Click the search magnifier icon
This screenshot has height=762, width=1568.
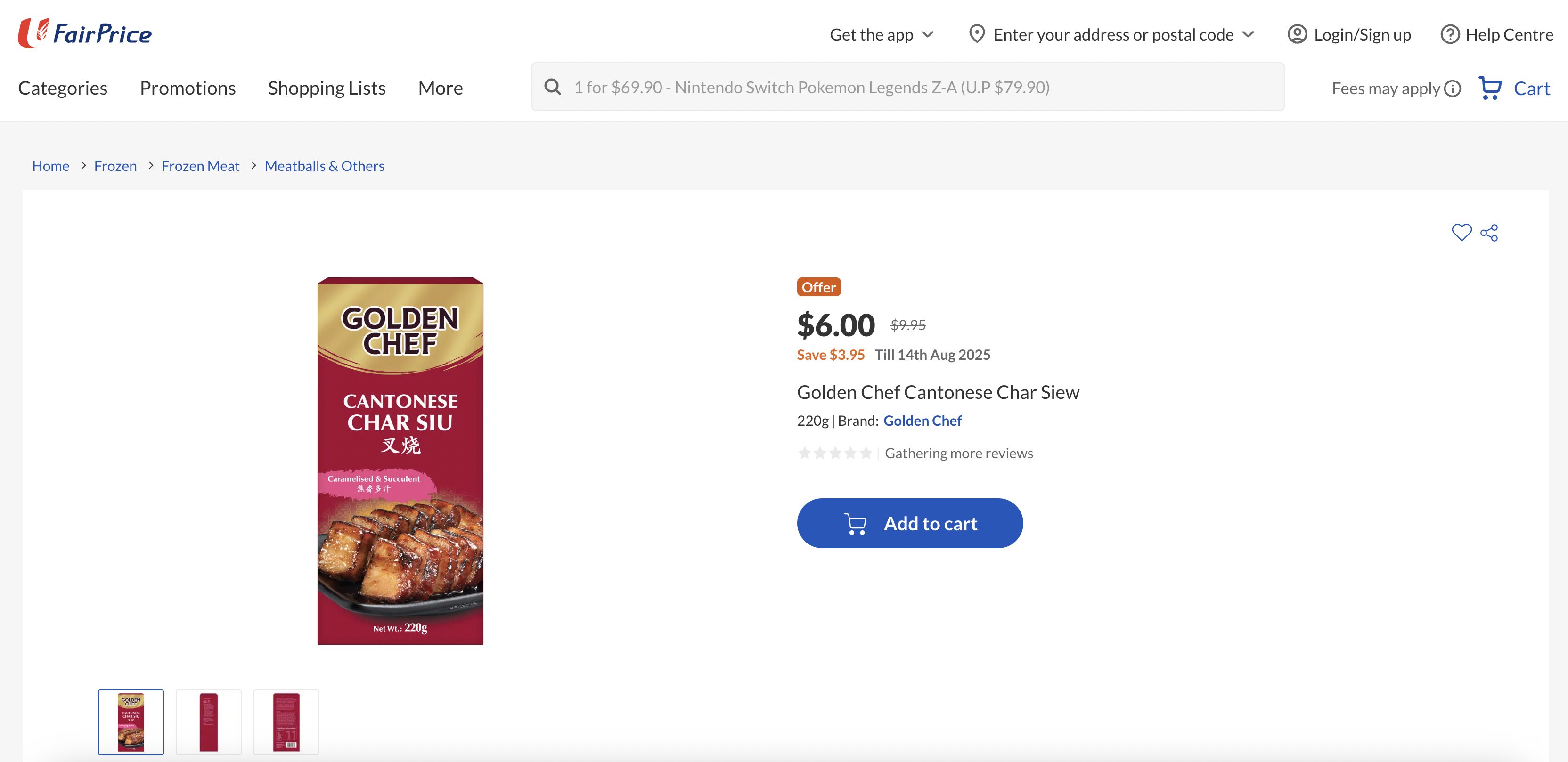553,87
